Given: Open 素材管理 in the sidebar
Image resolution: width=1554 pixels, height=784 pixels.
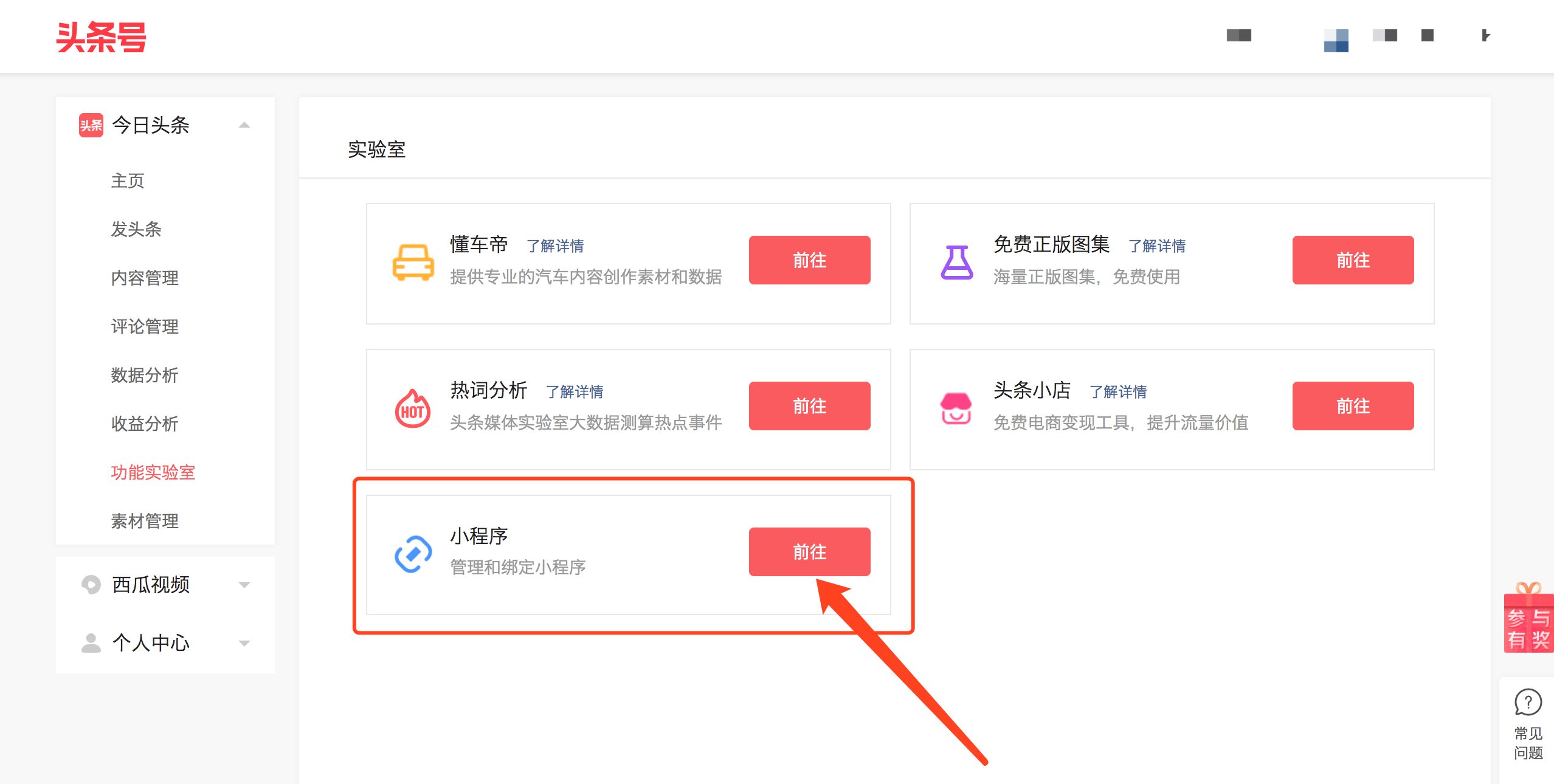Looking at the screenshot, I should tap(145, 521).
